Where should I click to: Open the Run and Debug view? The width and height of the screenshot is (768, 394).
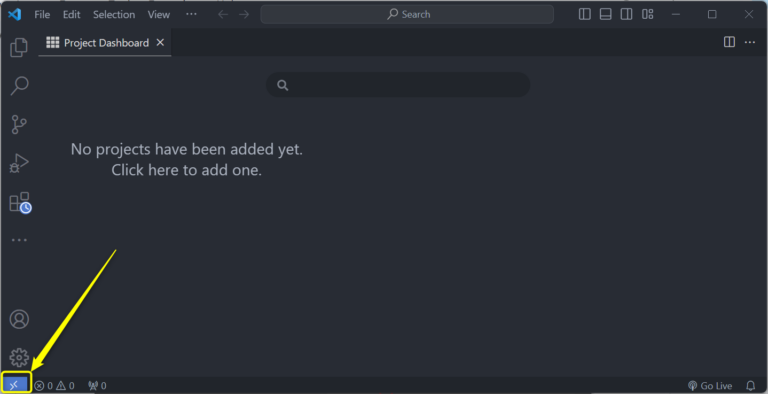(x=19, y=163)
